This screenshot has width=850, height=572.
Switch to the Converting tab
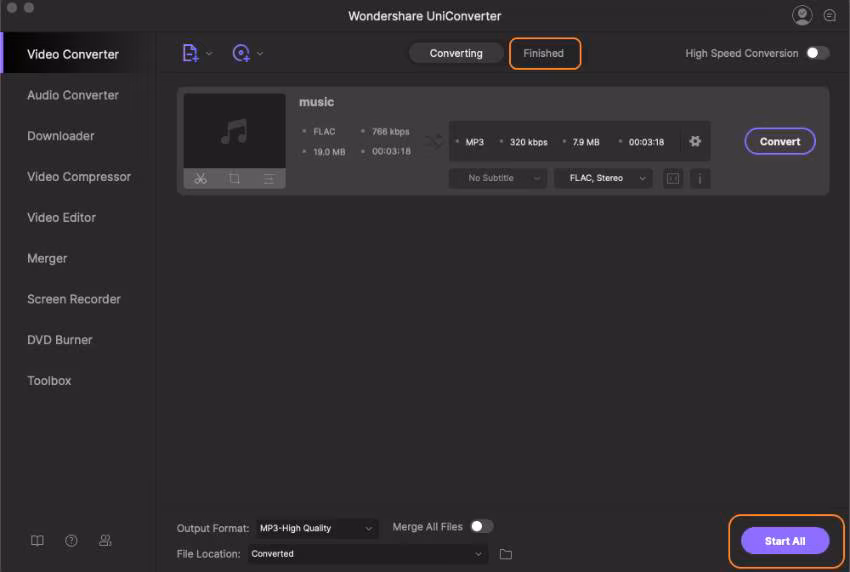pos(456,53)
